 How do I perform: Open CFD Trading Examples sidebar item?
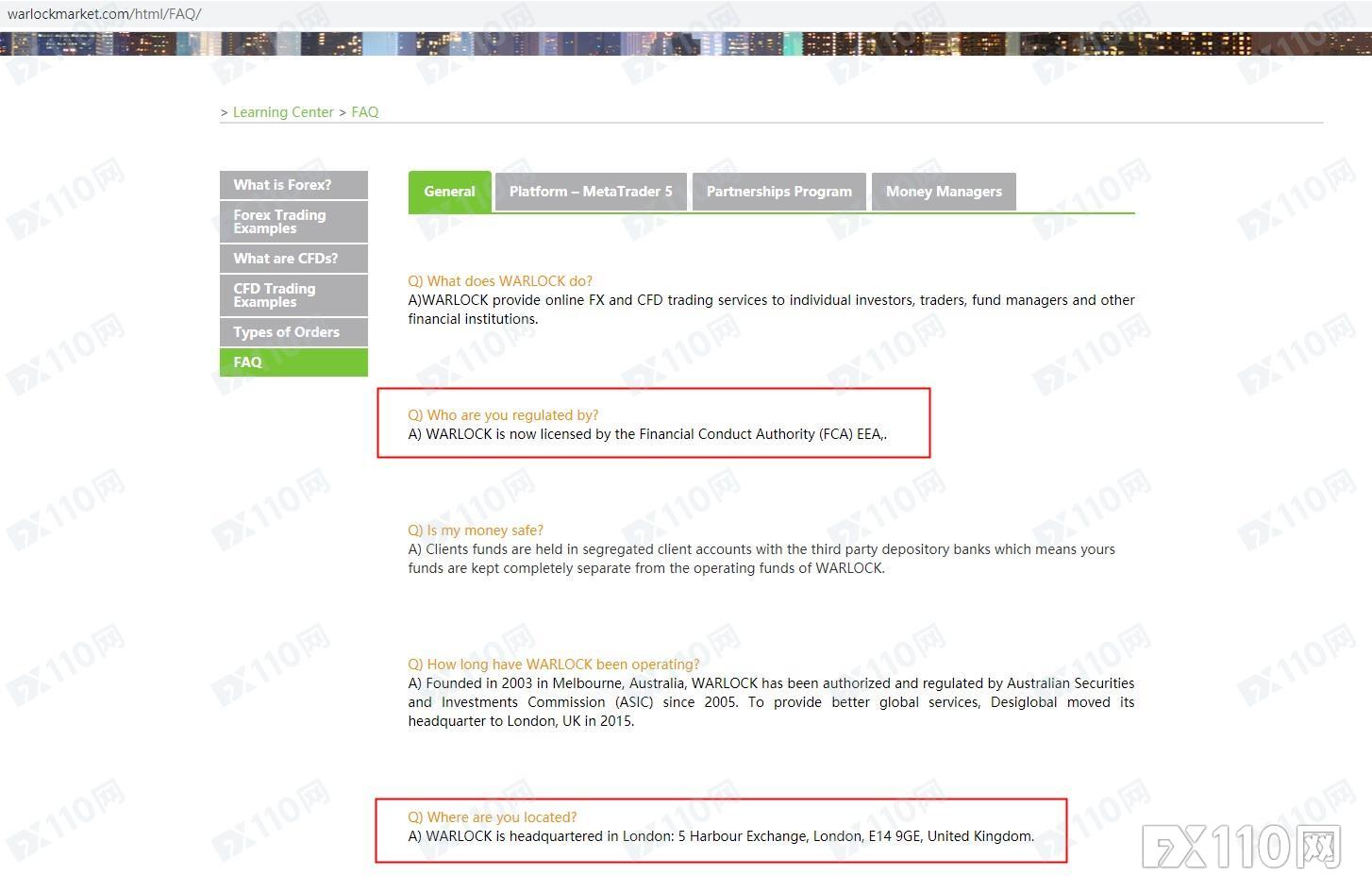[x=293, y=295]
